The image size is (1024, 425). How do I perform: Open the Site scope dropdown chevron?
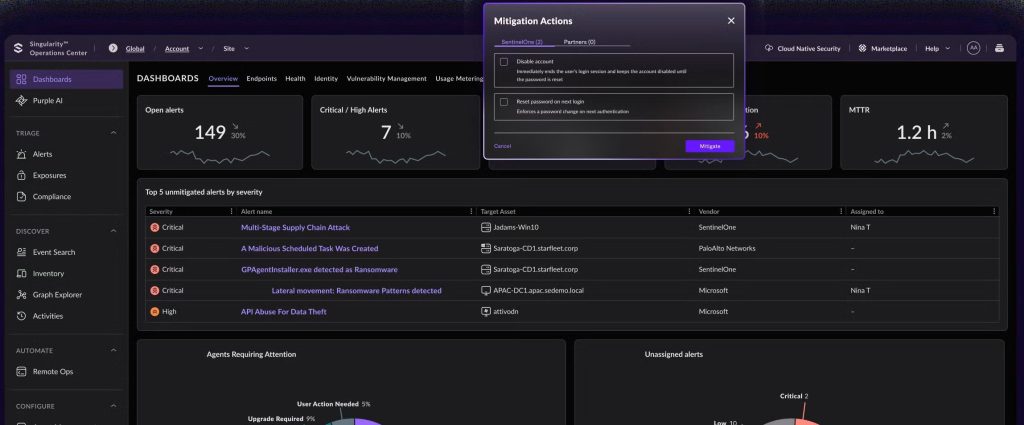(246, 48)
